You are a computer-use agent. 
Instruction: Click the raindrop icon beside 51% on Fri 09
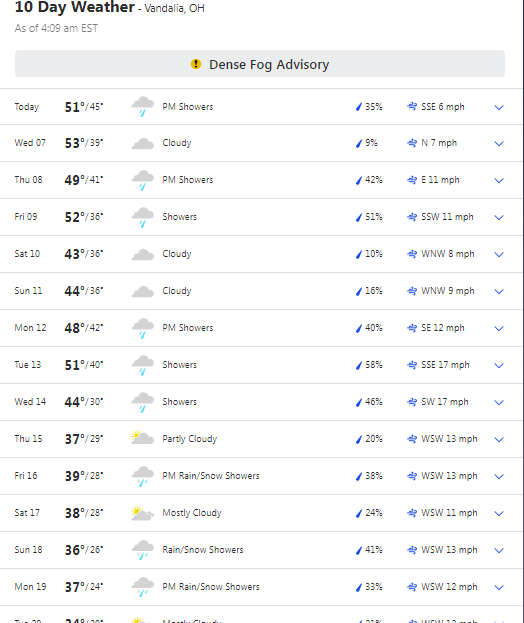(x=359, y=217)
